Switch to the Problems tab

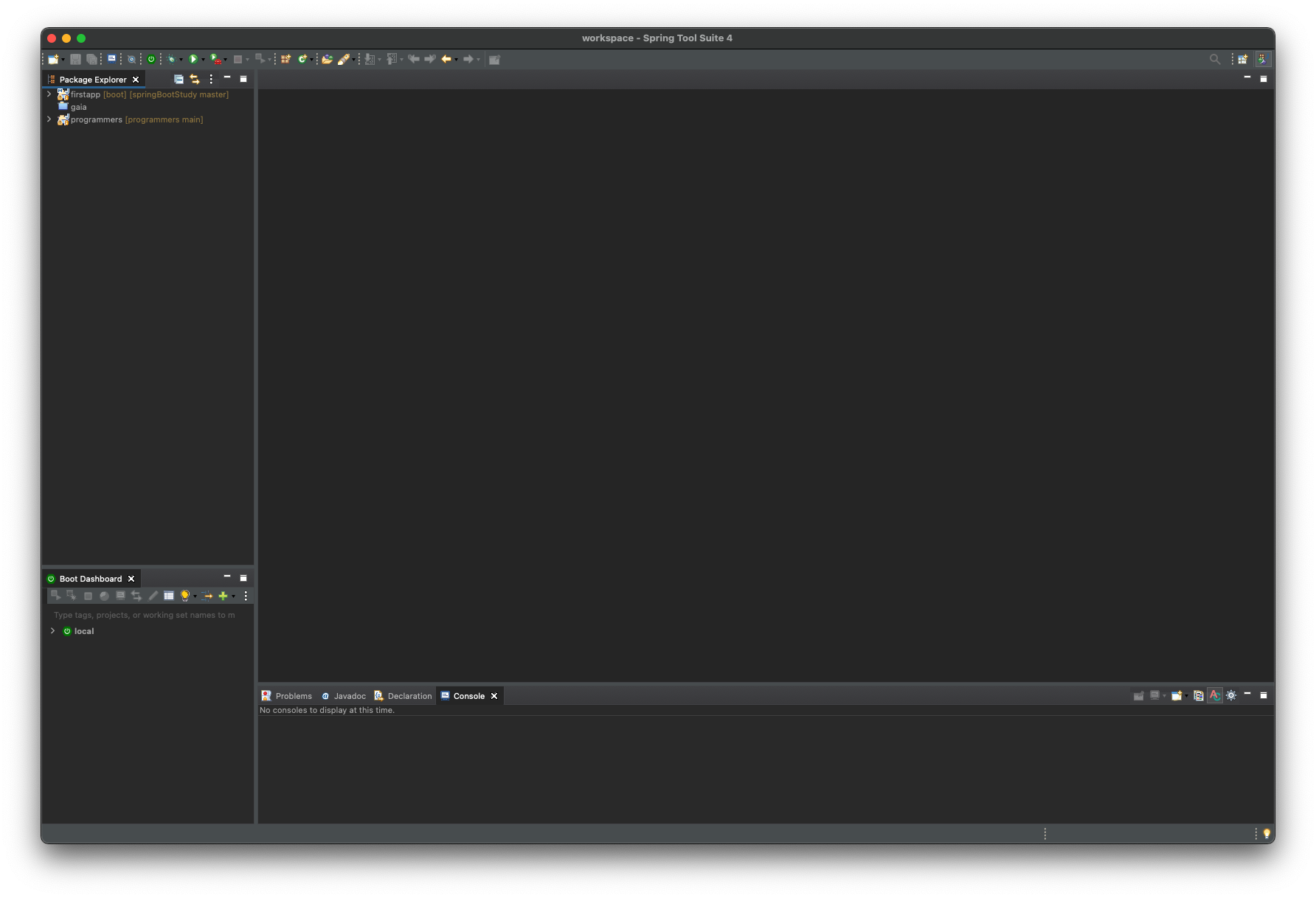pos(287,696)
